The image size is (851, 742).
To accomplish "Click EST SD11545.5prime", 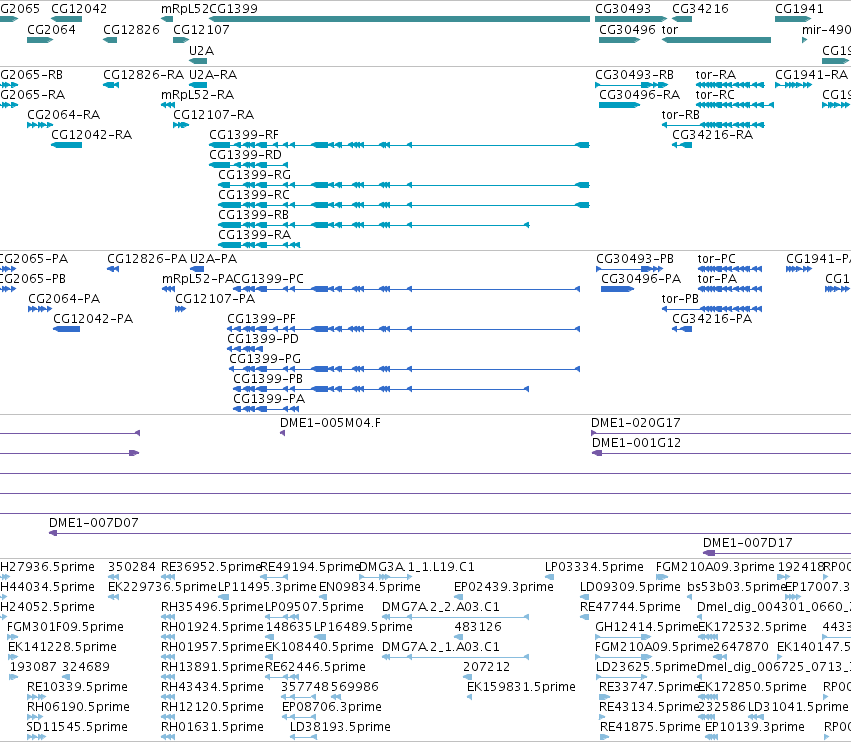I will pyautogui.click(x=77, y=727).
